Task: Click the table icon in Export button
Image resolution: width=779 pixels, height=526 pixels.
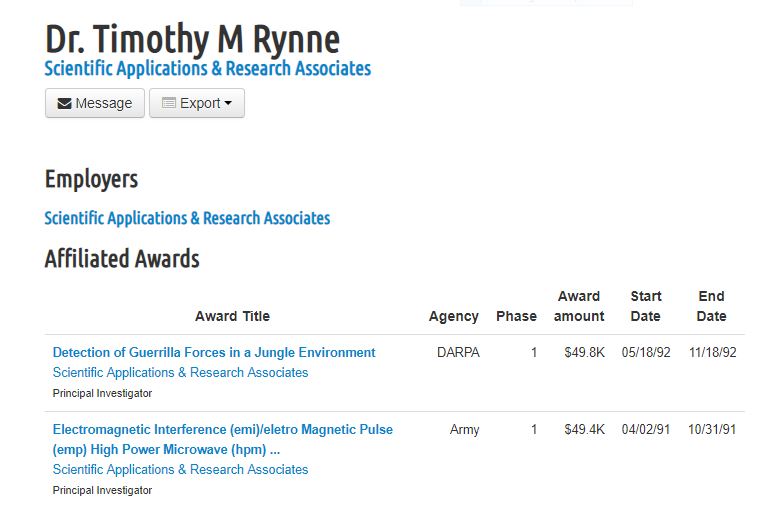Action: coord(169,103)
